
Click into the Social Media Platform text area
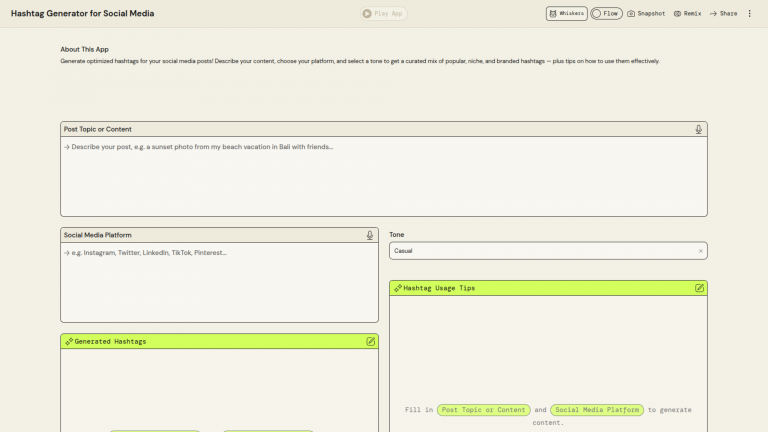(x=219, y=283)
